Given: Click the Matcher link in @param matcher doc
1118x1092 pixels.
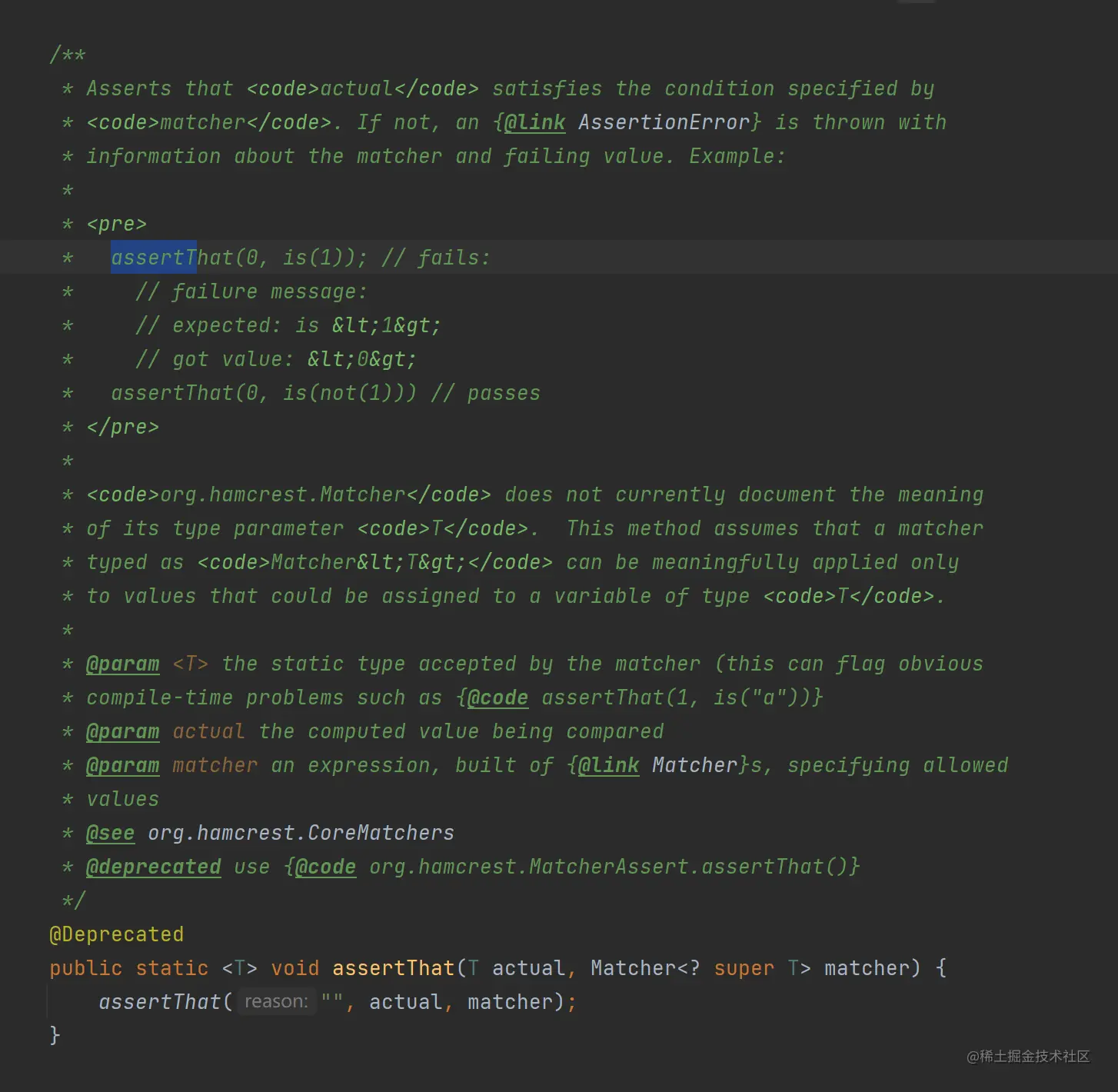Looking at the screenshot, I should tap(694, 766).
